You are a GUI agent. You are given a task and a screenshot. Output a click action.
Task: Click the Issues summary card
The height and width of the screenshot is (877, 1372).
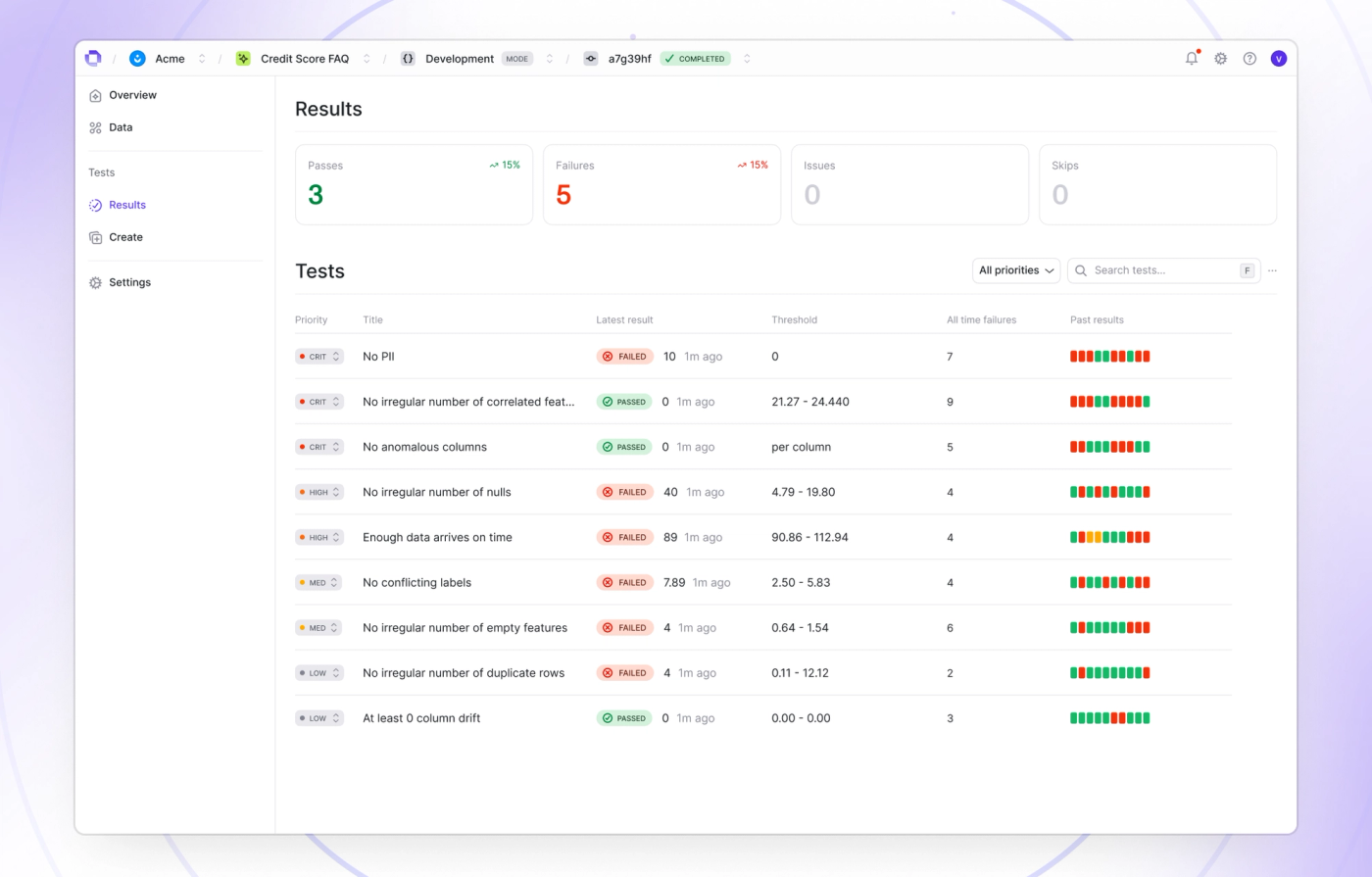[909, 185]
